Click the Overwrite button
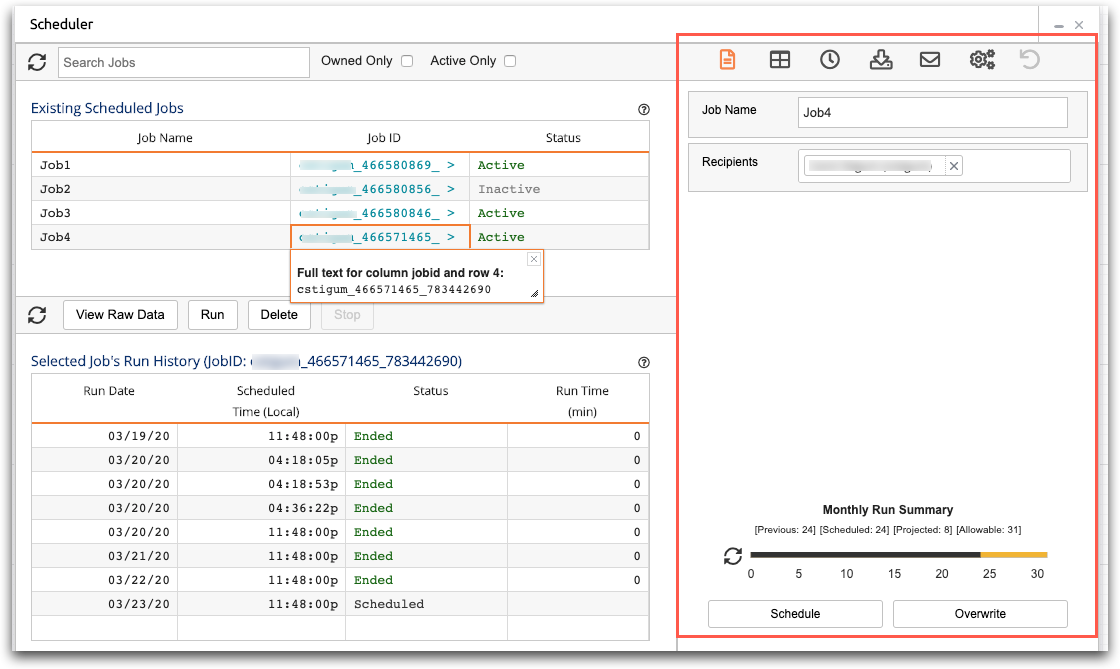The image size is (1120, 669). [980, 614]
